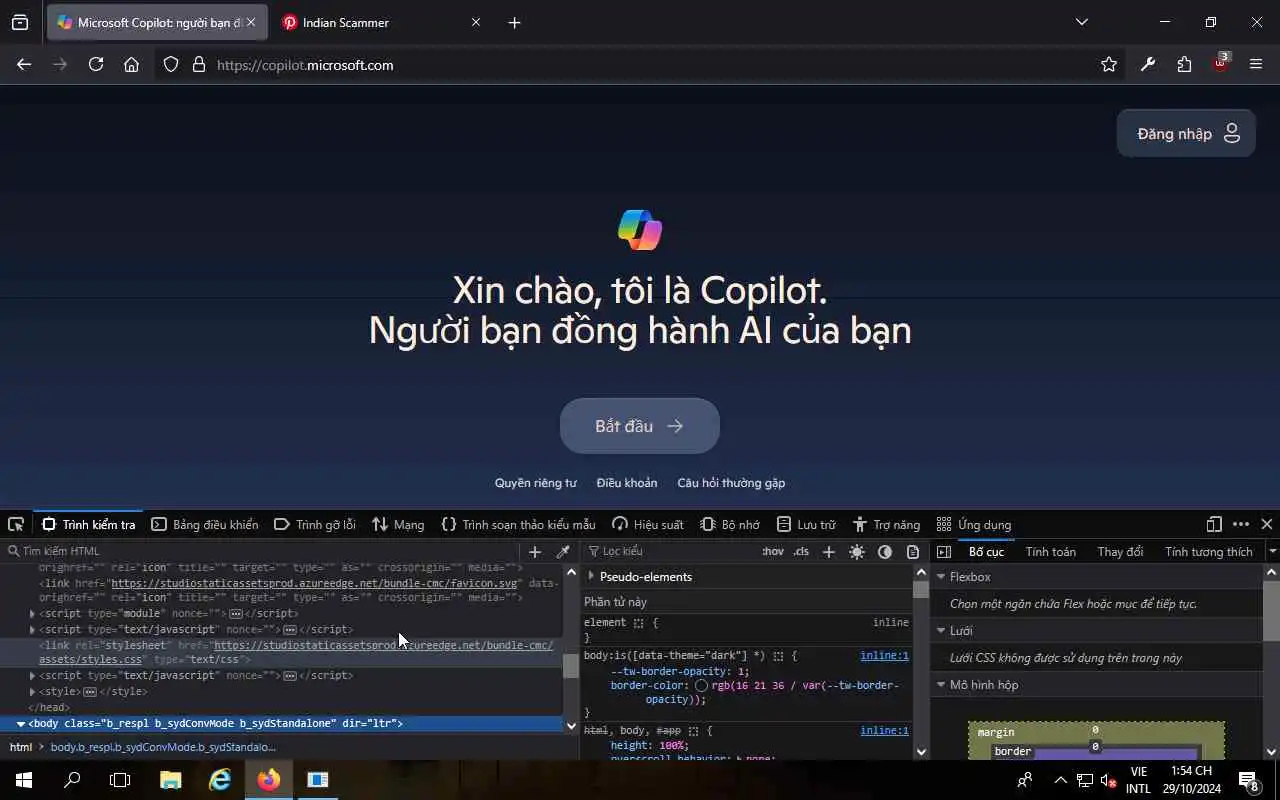This screenshot has height=800, width=1280.
Task: Close the Indian Scammer tab
Action: pyautogui.click(x=476, y=22)
